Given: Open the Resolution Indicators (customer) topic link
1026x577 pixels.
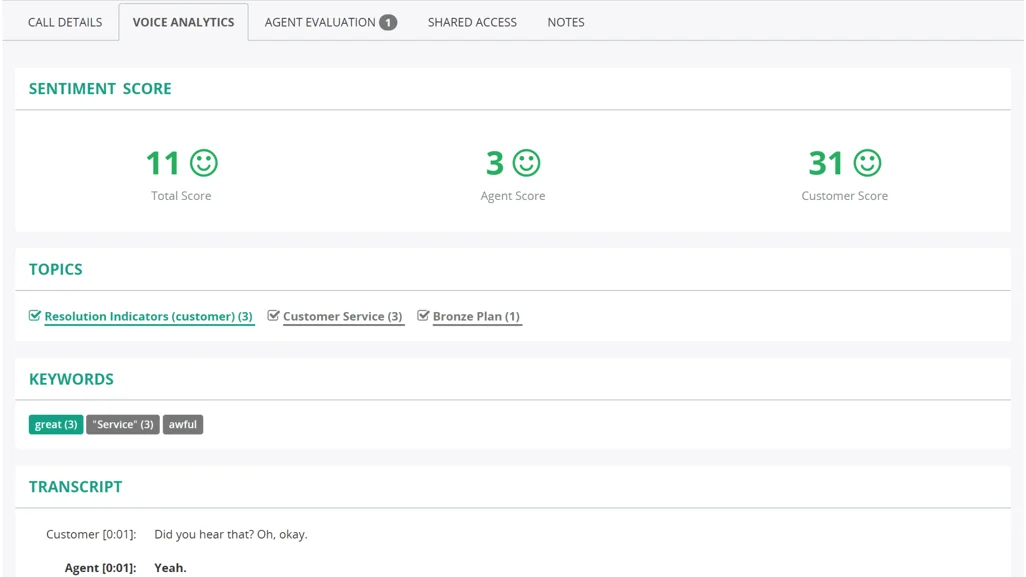Looking at the screenshot, I should (148, 316).
